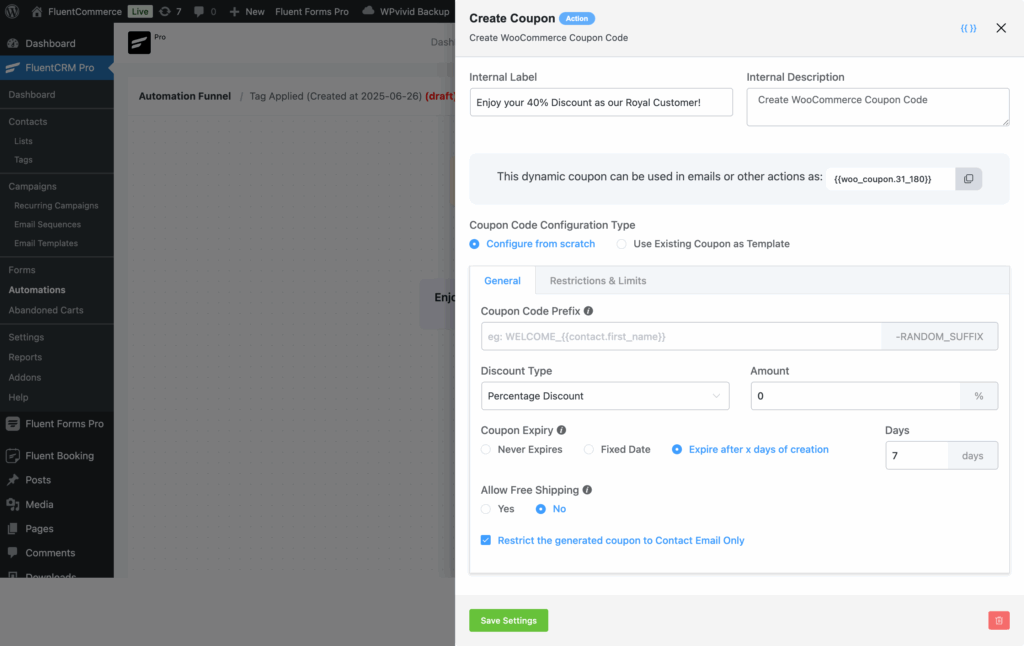Image resolution: width=1024 pixels, height=646 pixels.
Task: Click the FluentCommerce home icon
Action: coord(37,12)
